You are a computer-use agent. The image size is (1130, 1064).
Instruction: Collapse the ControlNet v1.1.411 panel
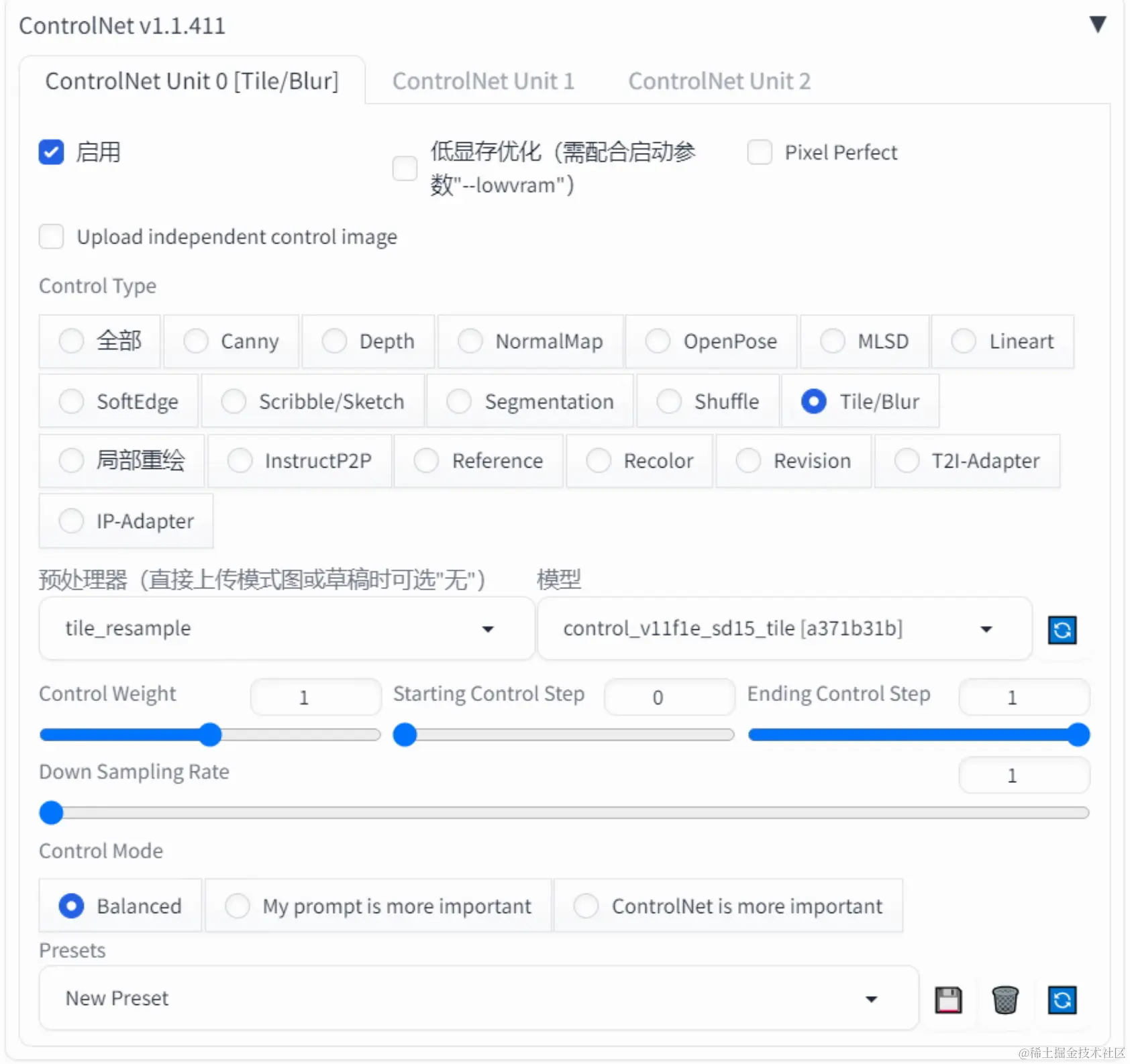[1098, 25]
